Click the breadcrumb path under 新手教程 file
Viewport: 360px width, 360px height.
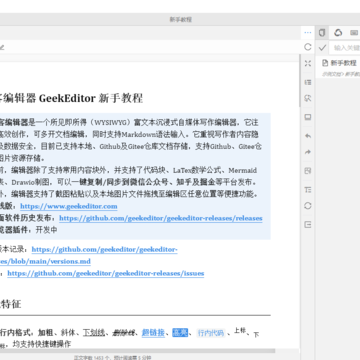341,74
